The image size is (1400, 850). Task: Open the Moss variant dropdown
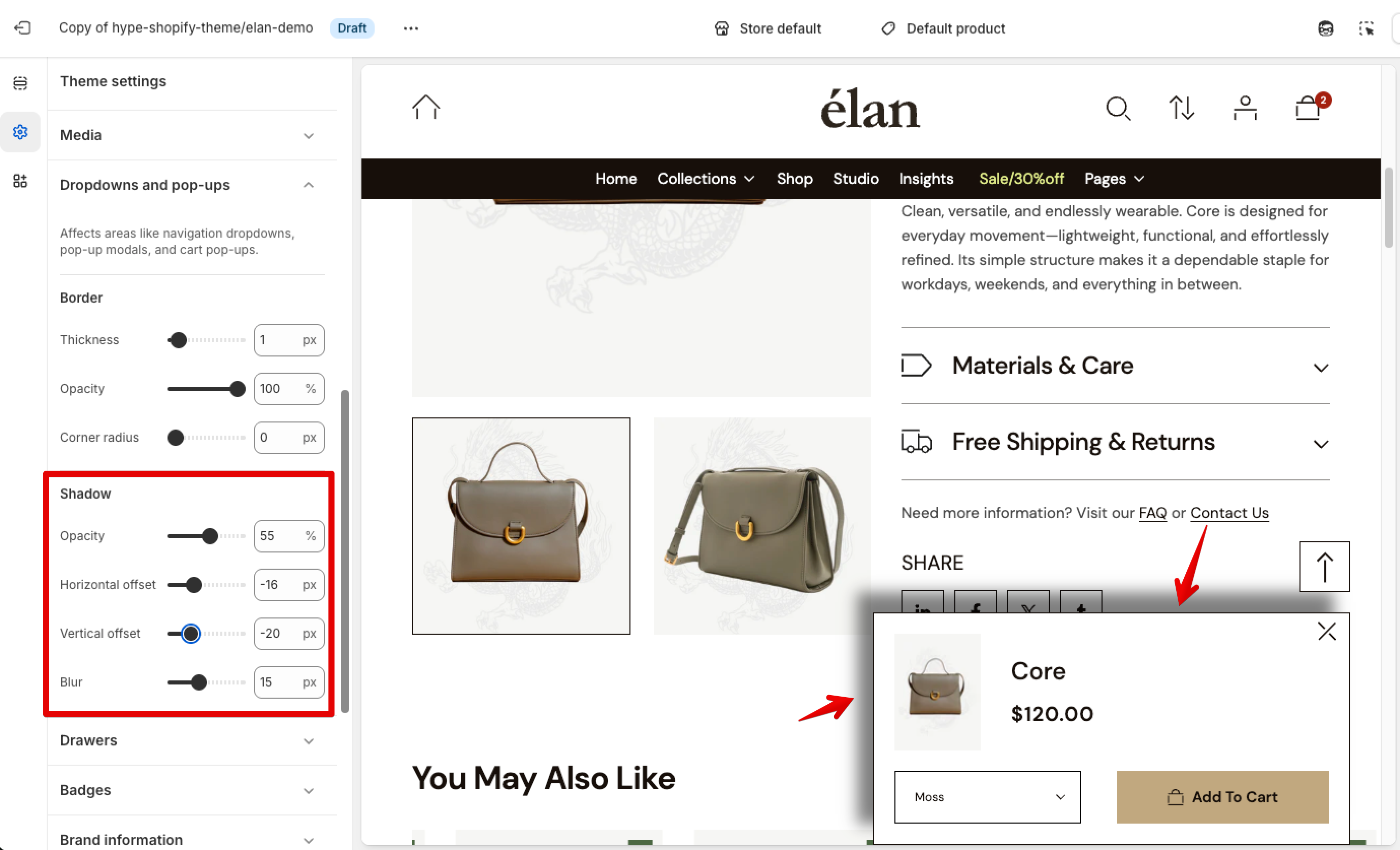tap(987, 797)
